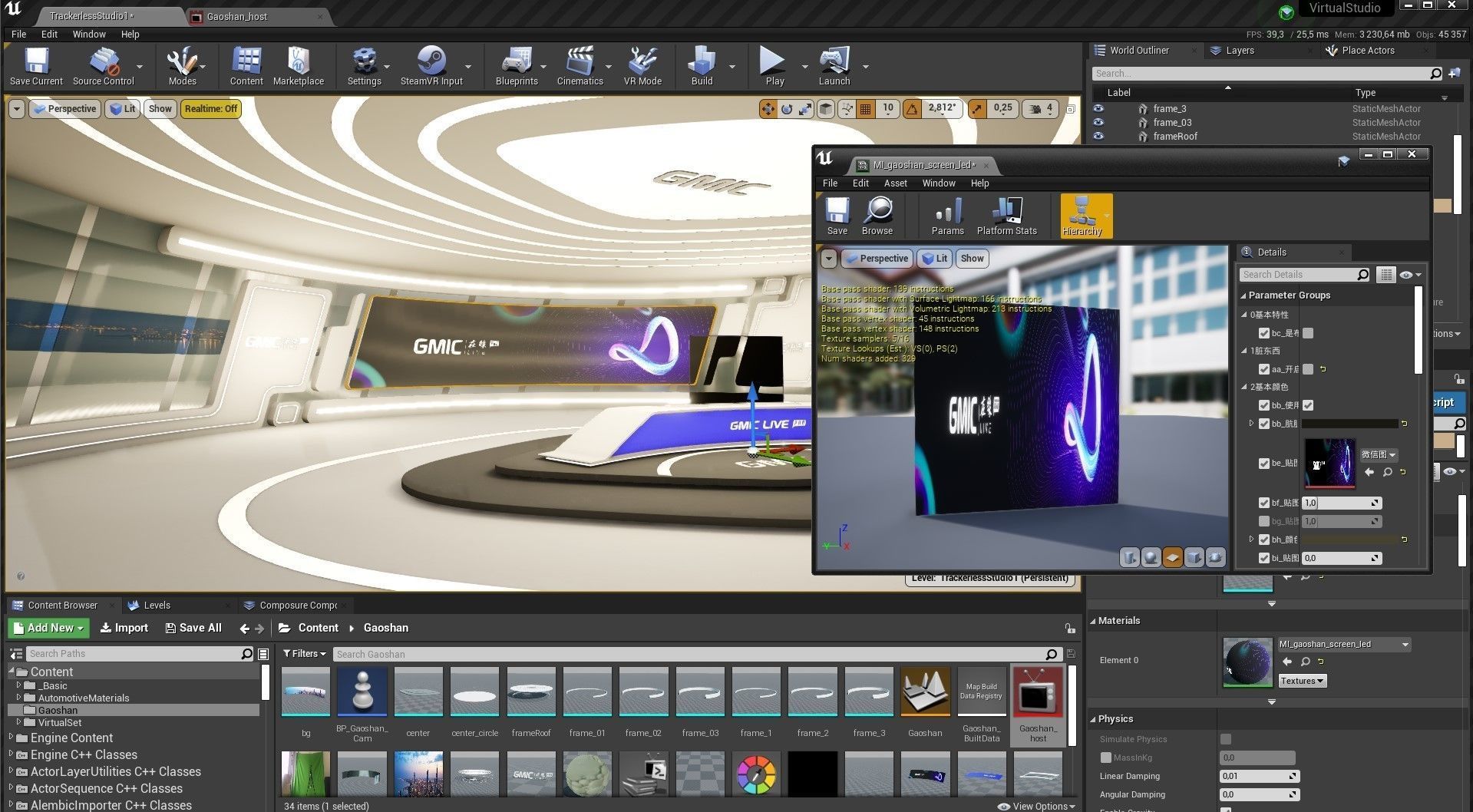
Task: Click the search icon next to Textures dropdown
Action: coord(1305,662)
